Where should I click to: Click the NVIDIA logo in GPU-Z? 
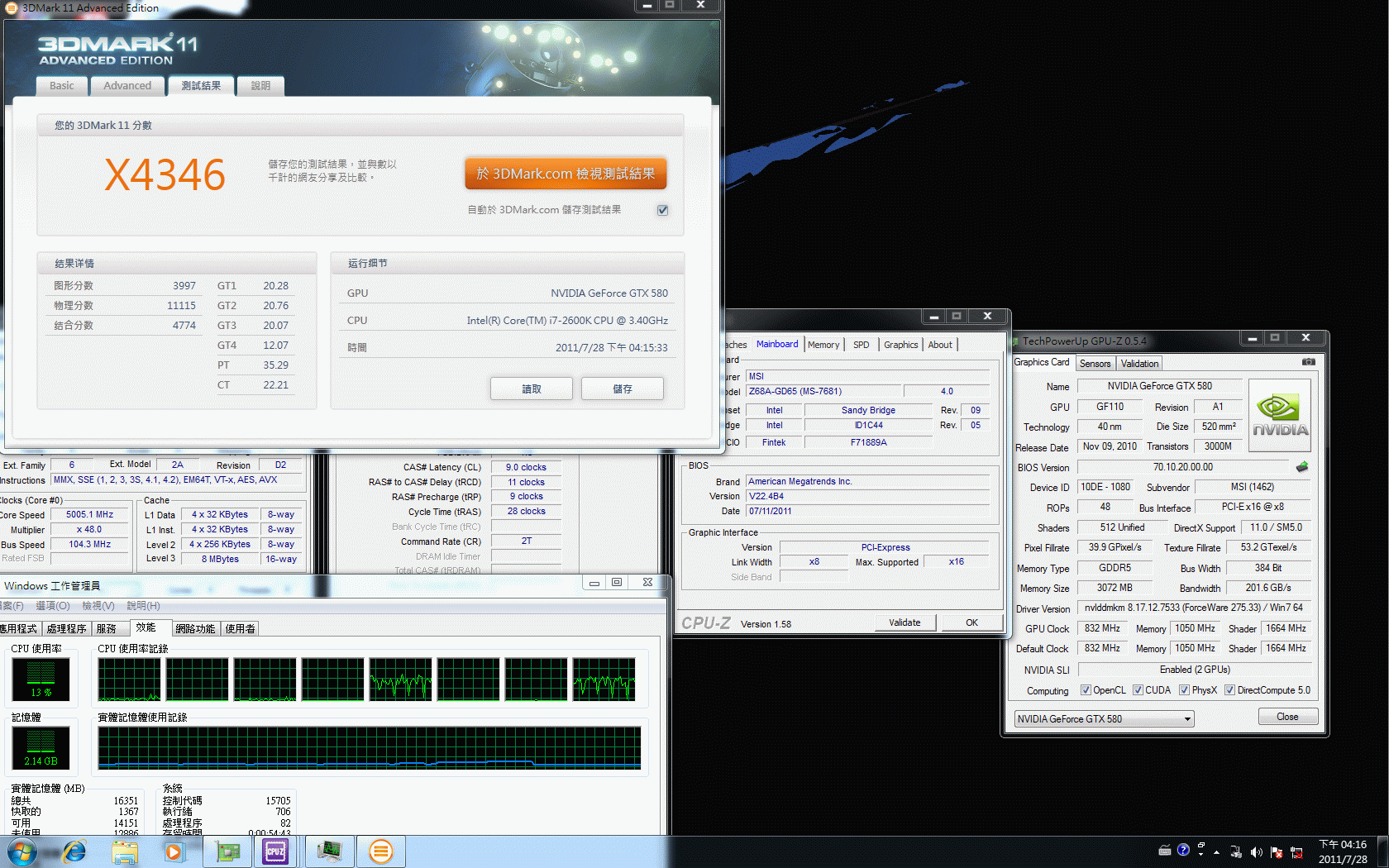1280,415
